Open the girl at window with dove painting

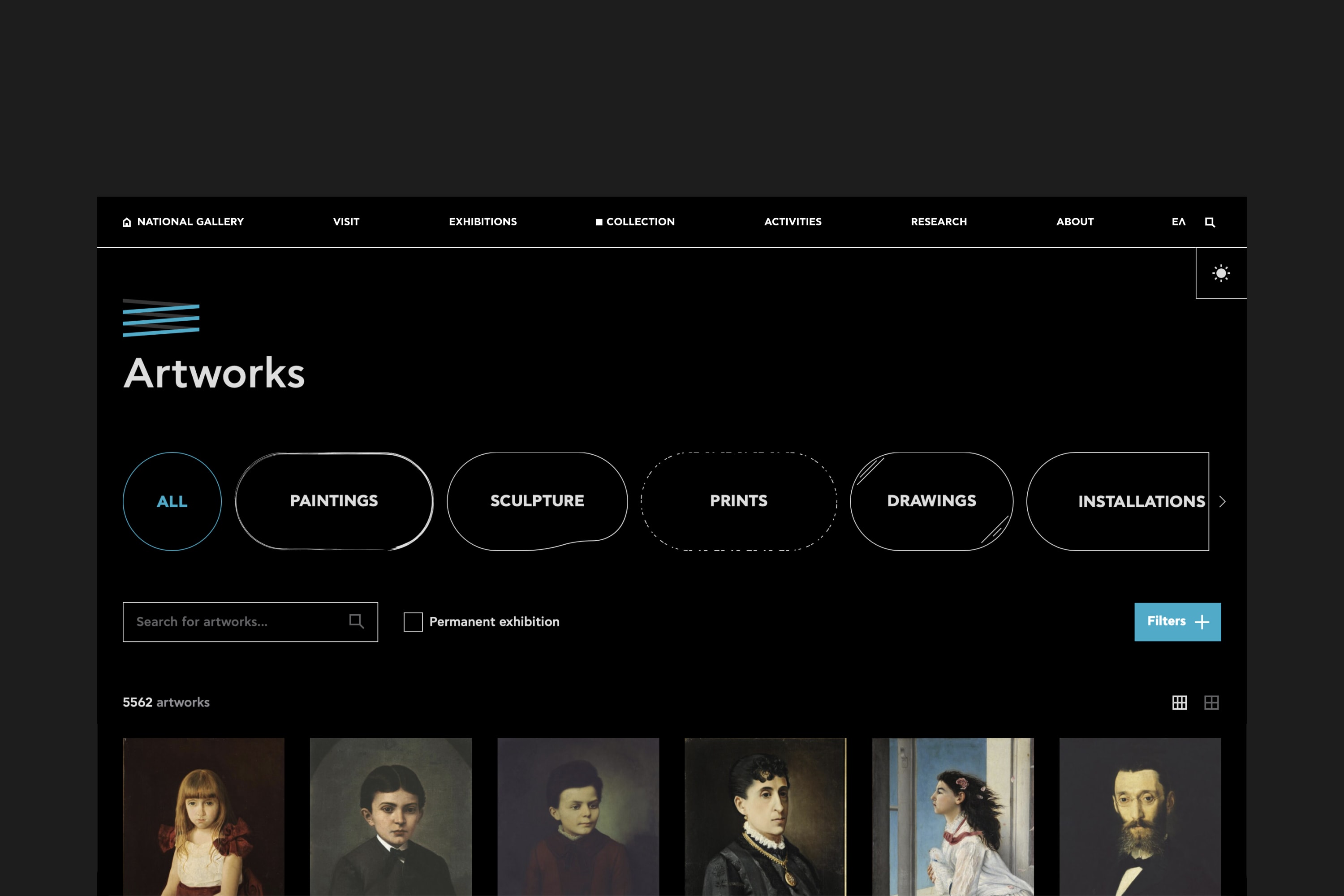(x=953, y=817)
